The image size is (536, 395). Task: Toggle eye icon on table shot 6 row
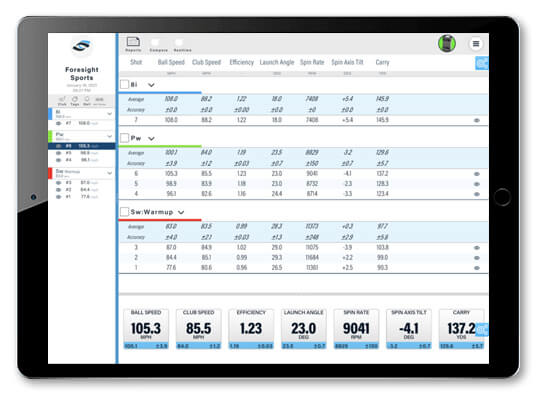(477, 174)
